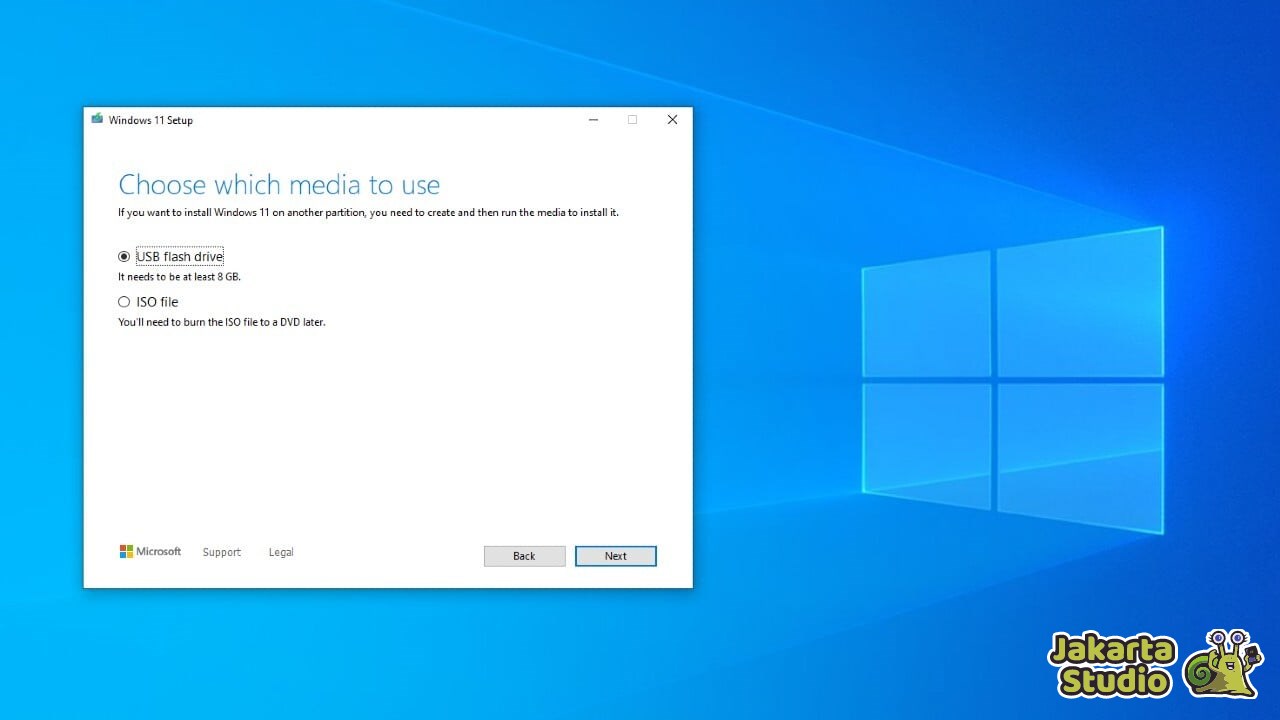Click the USB flash drive label text

(x=180, y=256)
